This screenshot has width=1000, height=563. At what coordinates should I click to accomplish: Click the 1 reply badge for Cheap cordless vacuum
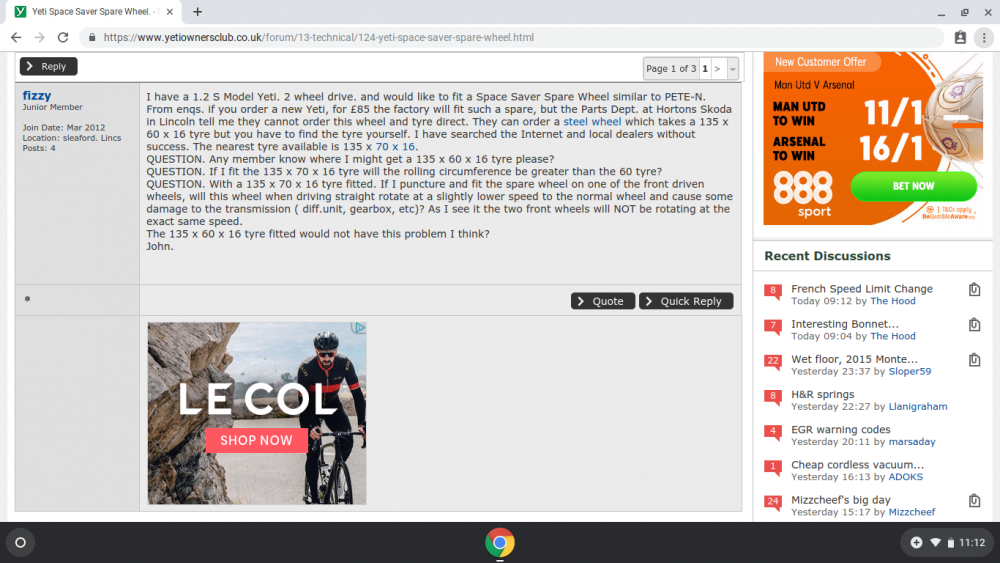(773, 468)
